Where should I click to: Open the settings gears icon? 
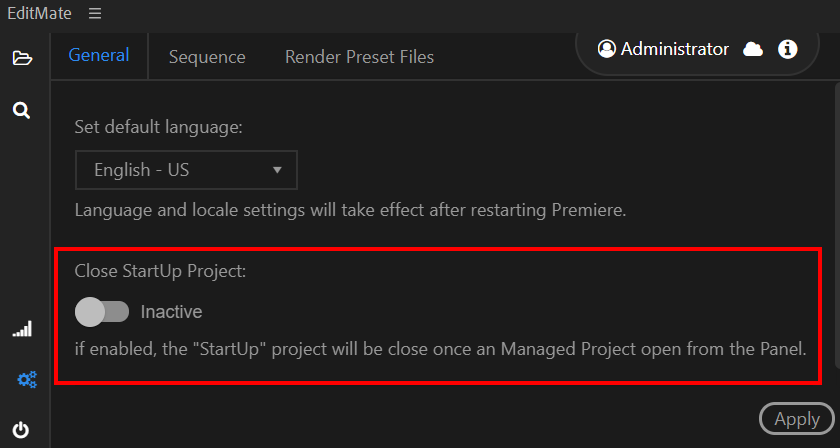27,380
